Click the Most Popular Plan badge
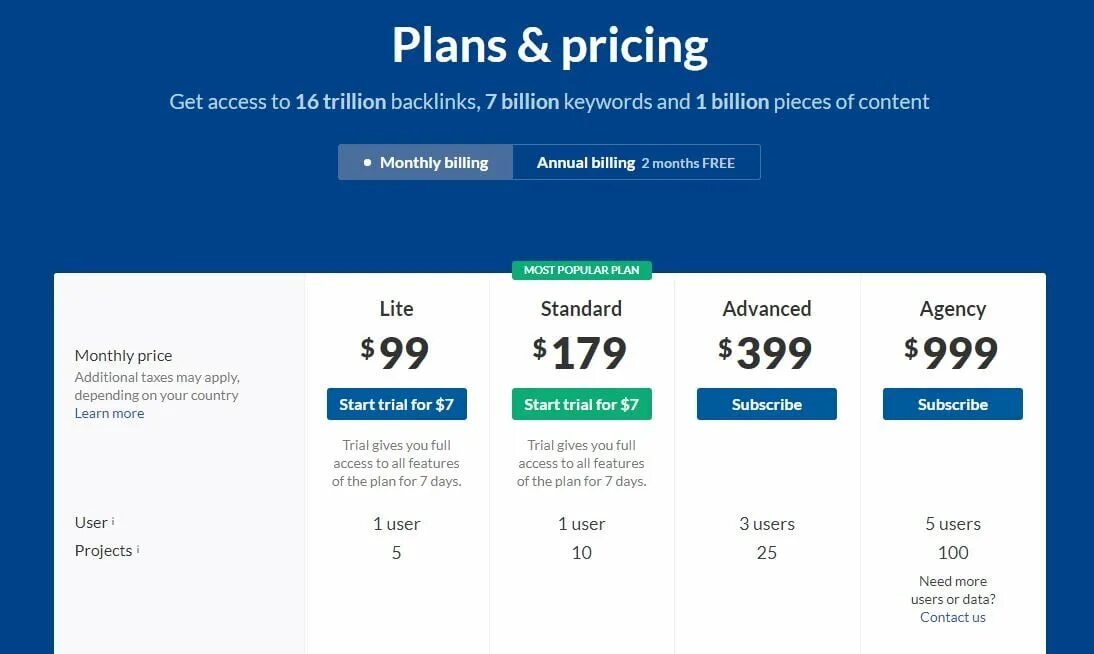 pos(581,270)
